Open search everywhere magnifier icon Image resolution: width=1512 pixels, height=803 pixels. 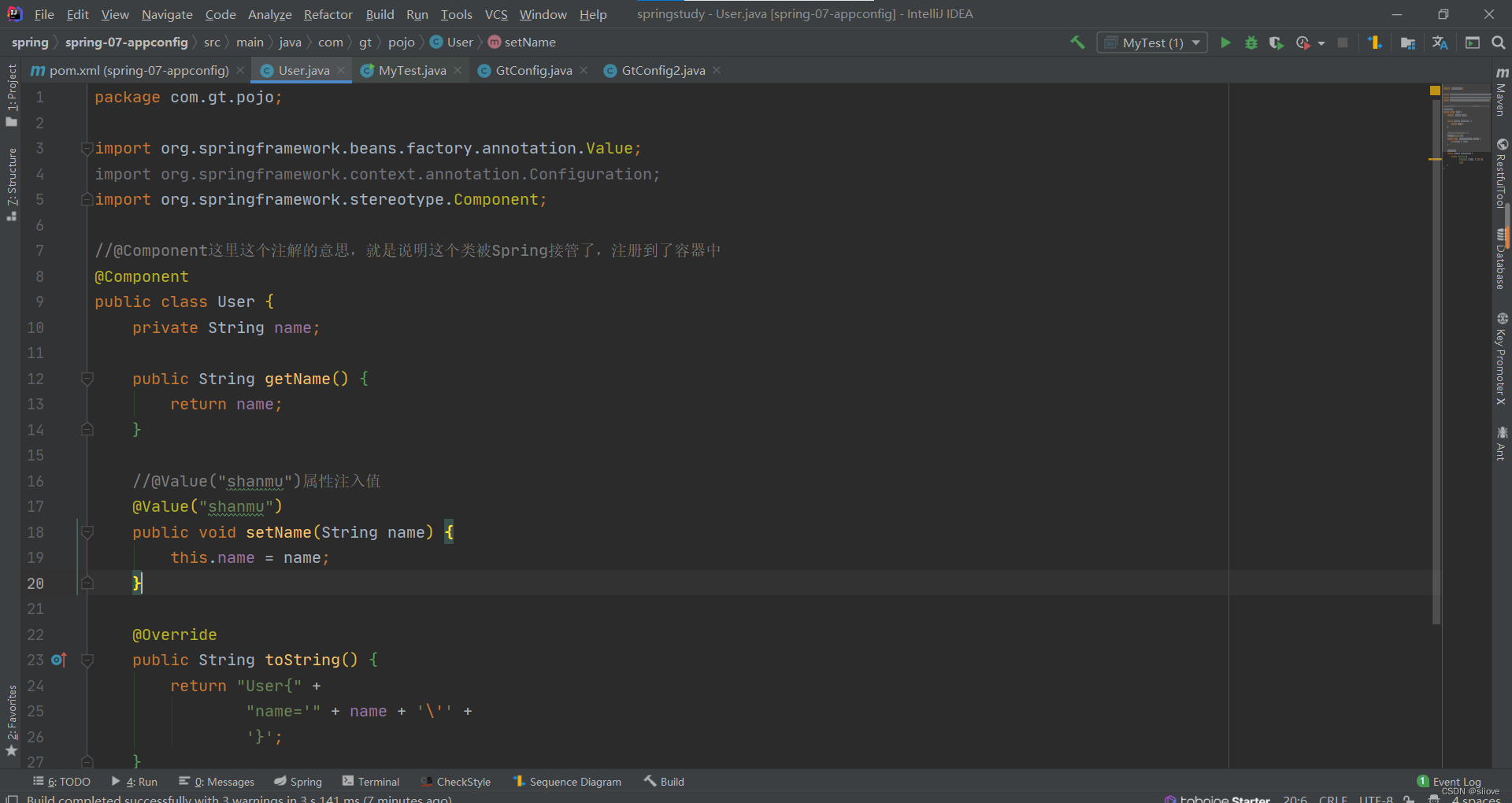pos(1498,43)
